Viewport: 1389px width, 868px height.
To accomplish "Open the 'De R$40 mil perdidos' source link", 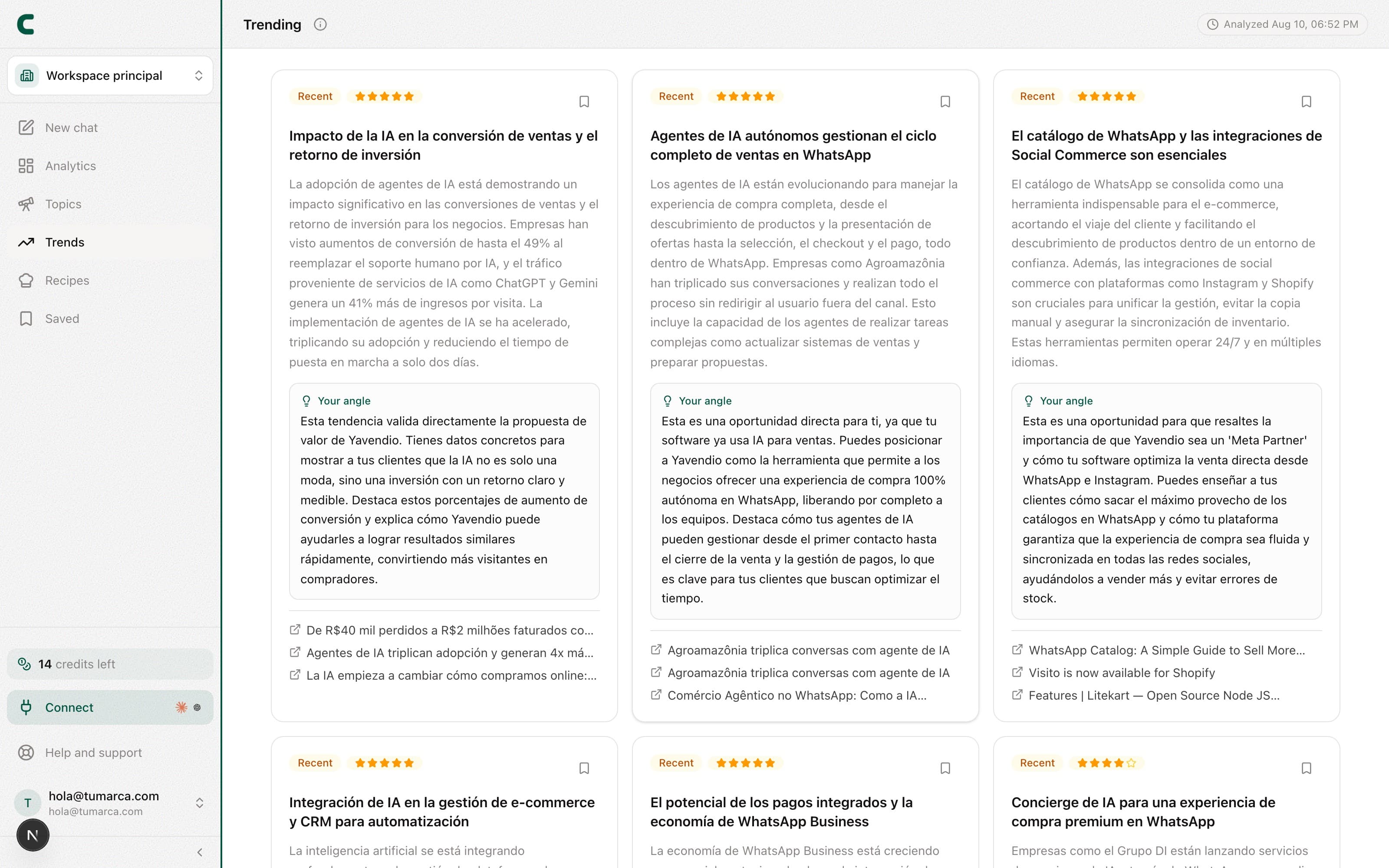I will pos(450,630).
